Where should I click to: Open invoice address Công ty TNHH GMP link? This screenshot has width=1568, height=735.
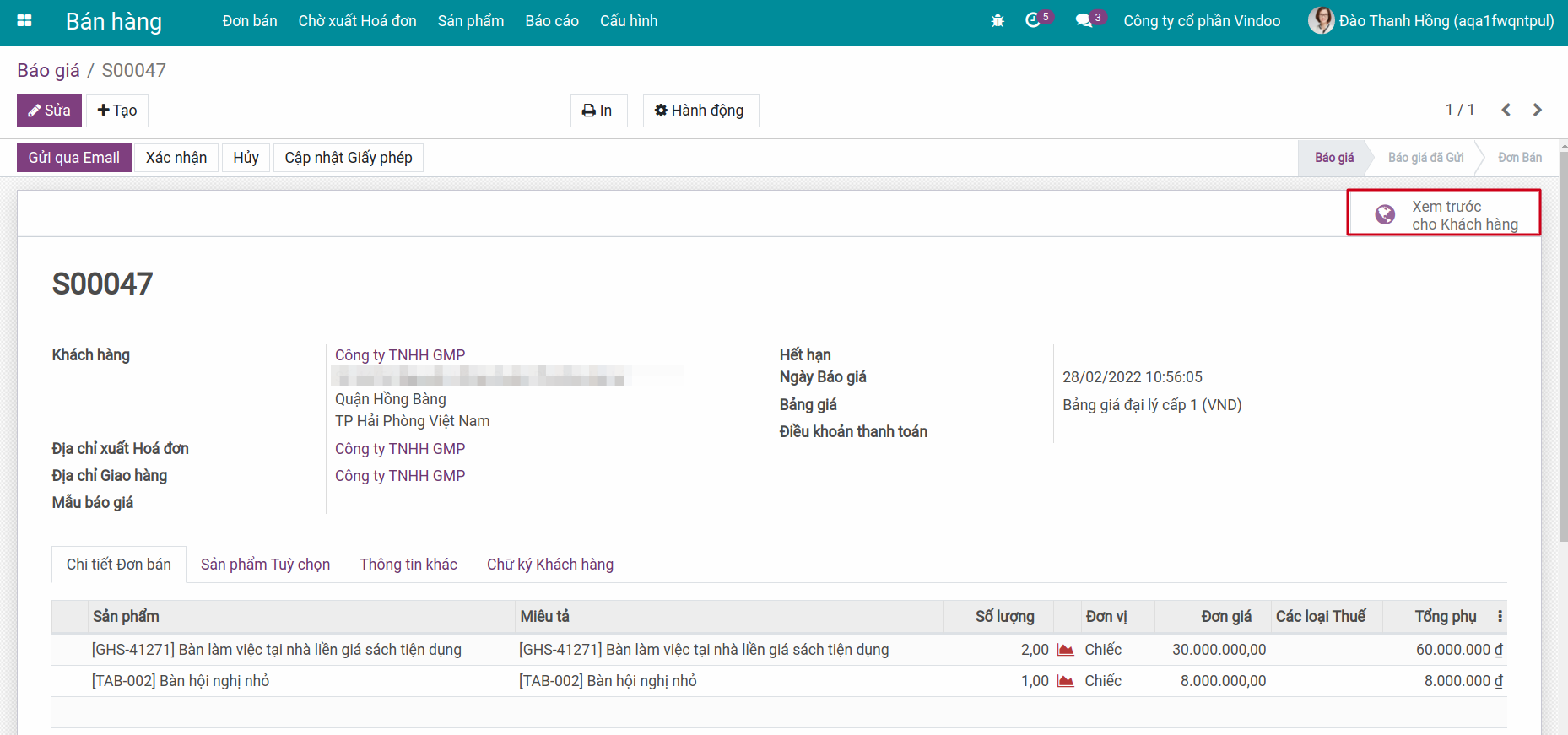pyautogui.click(x=400, y=449)
